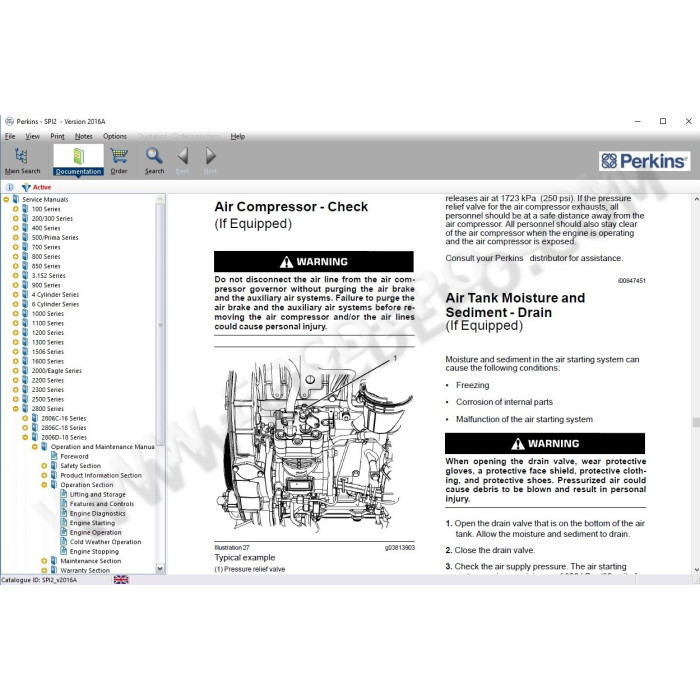Expand the 2806C-16 Series node
This screenshot has width=700, height=700.
(x=25, y=418)
